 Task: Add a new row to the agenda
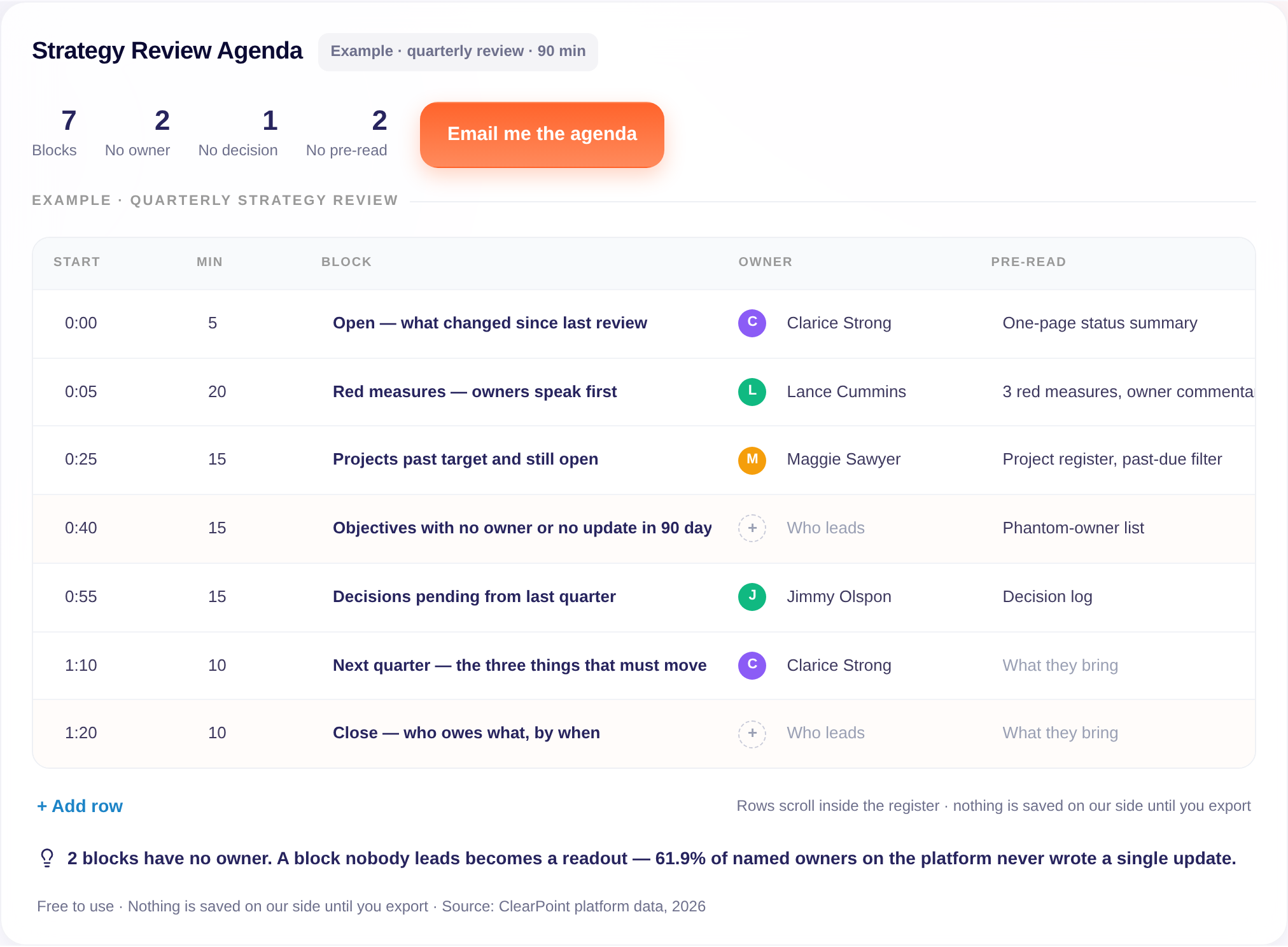tap(80, 806)
